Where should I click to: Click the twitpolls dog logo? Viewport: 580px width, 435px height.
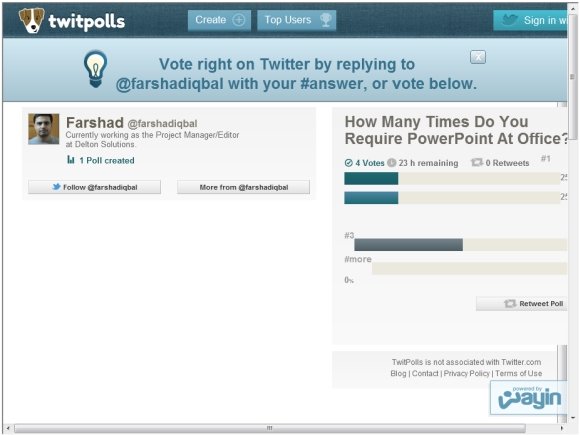[x=31, y=20]
